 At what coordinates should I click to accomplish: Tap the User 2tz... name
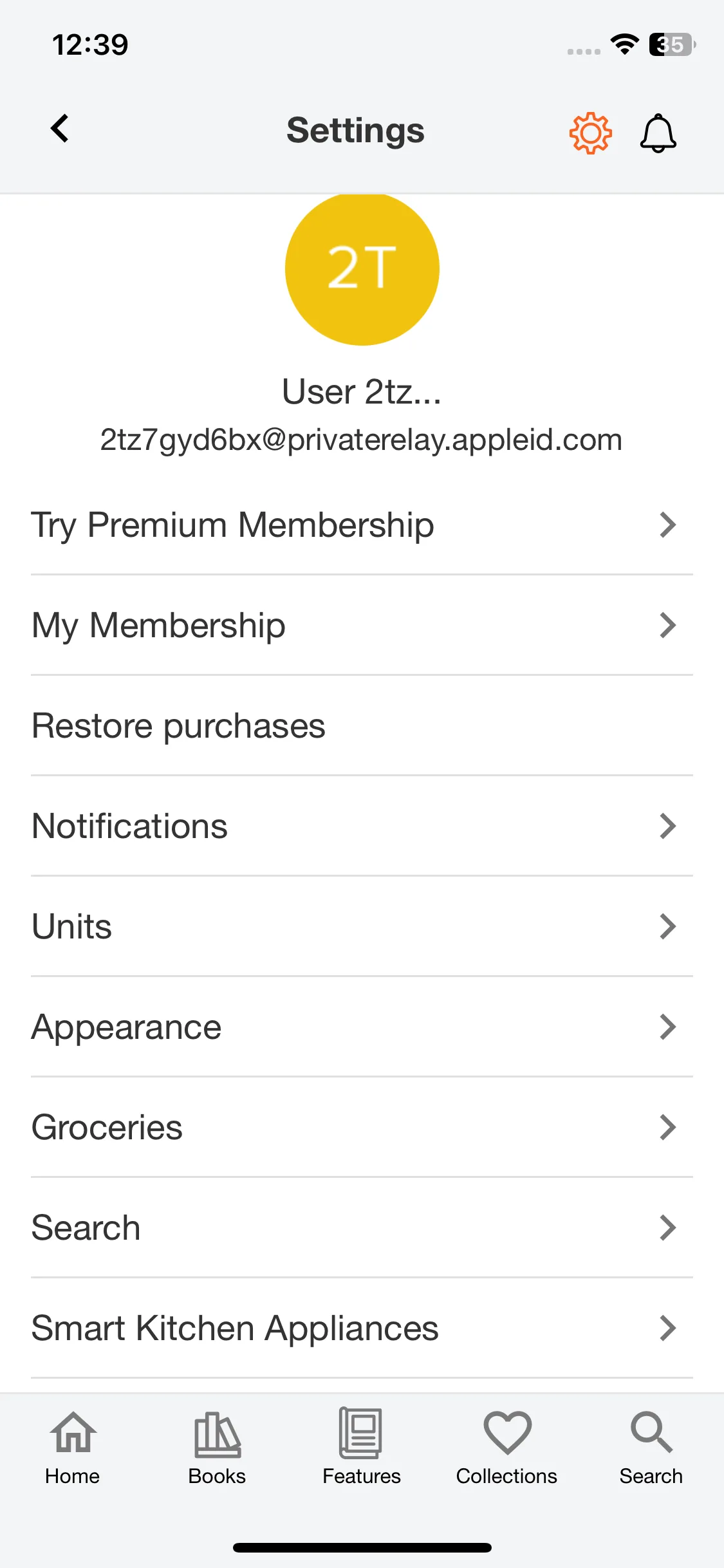click(x=362, y=391)
